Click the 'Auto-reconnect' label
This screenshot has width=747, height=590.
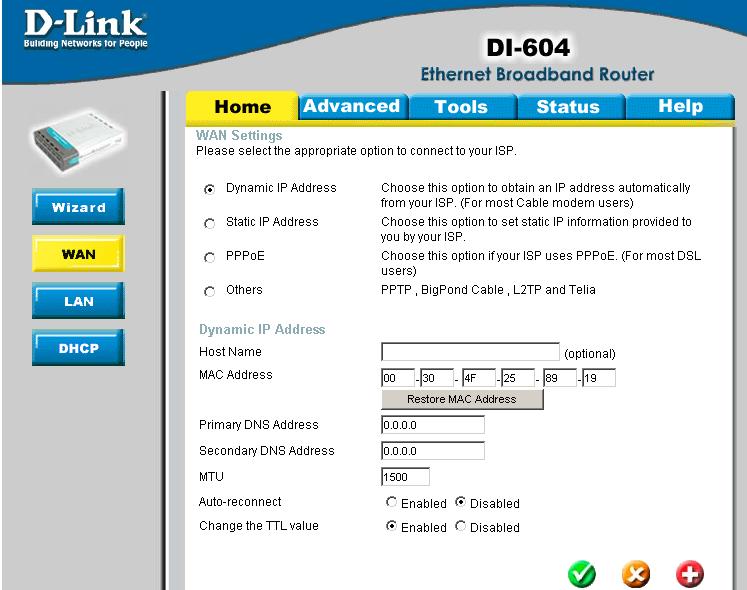click(x=240, y=501)
